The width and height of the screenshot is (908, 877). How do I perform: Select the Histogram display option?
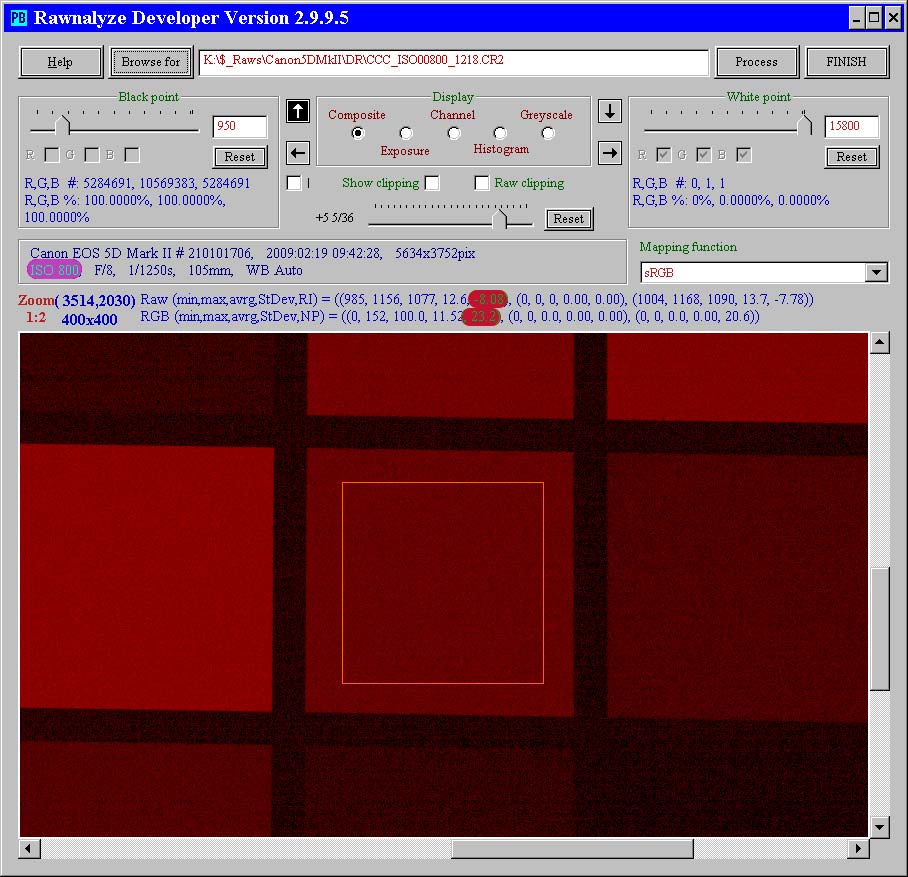(500, 133)
